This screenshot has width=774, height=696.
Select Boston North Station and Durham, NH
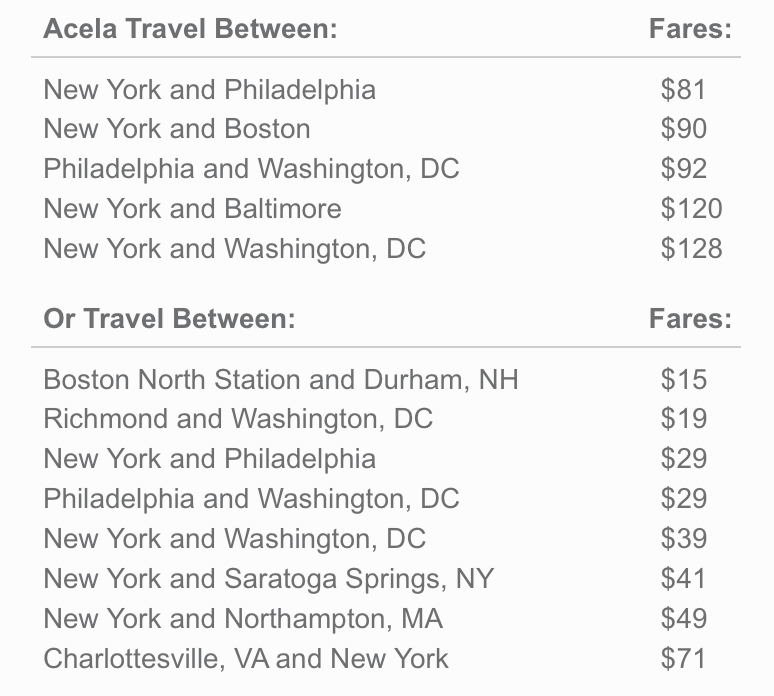click(x=281, y=379)
